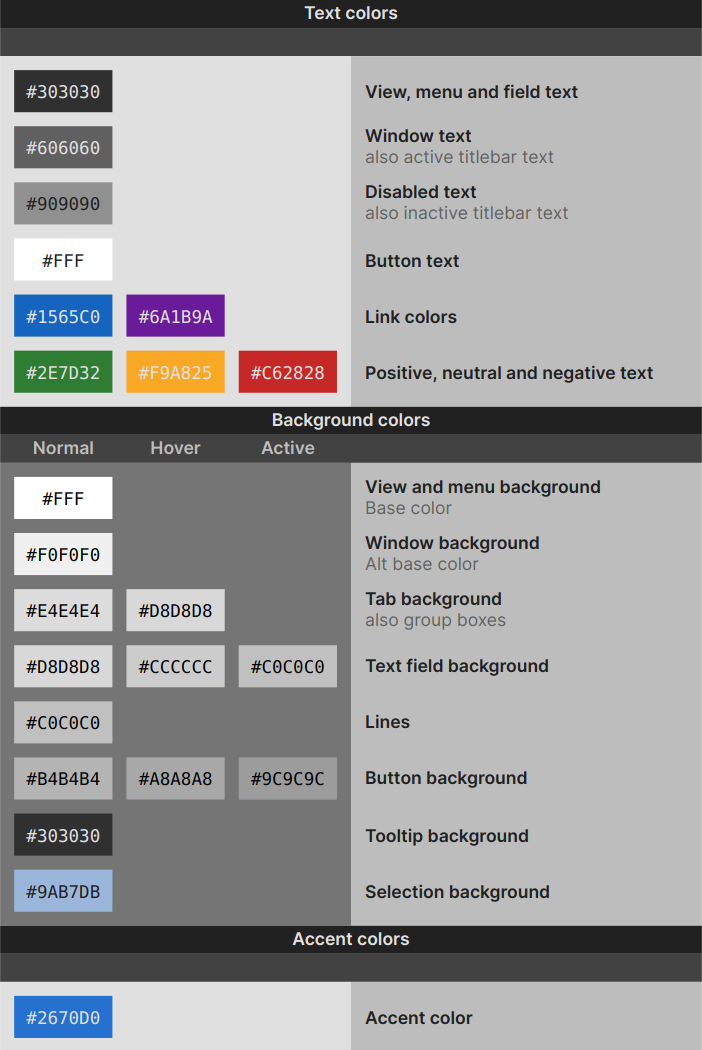Click the Background colors section header

pyautogui.click(x=351, y=420)
